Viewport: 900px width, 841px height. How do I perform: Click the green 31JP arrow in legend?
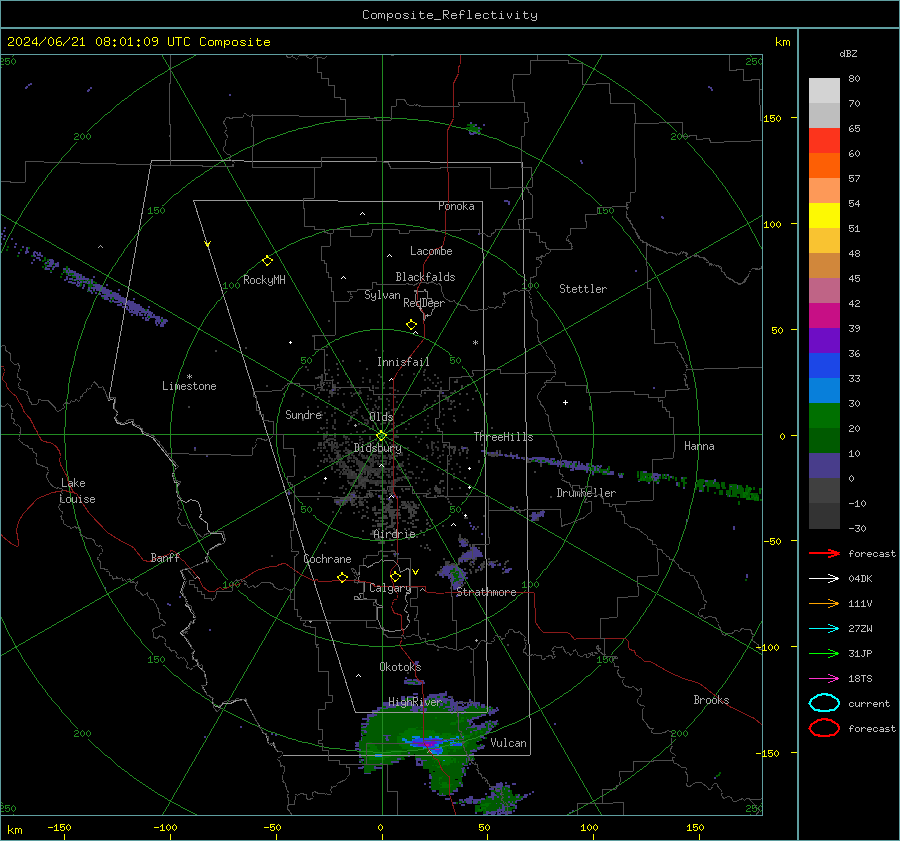tap(824, 653)
